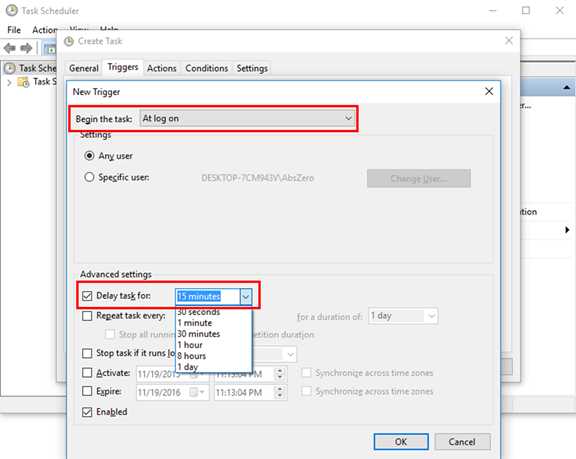Switch to the Triggers tab

pyautogui.click(x=123, y=67)
